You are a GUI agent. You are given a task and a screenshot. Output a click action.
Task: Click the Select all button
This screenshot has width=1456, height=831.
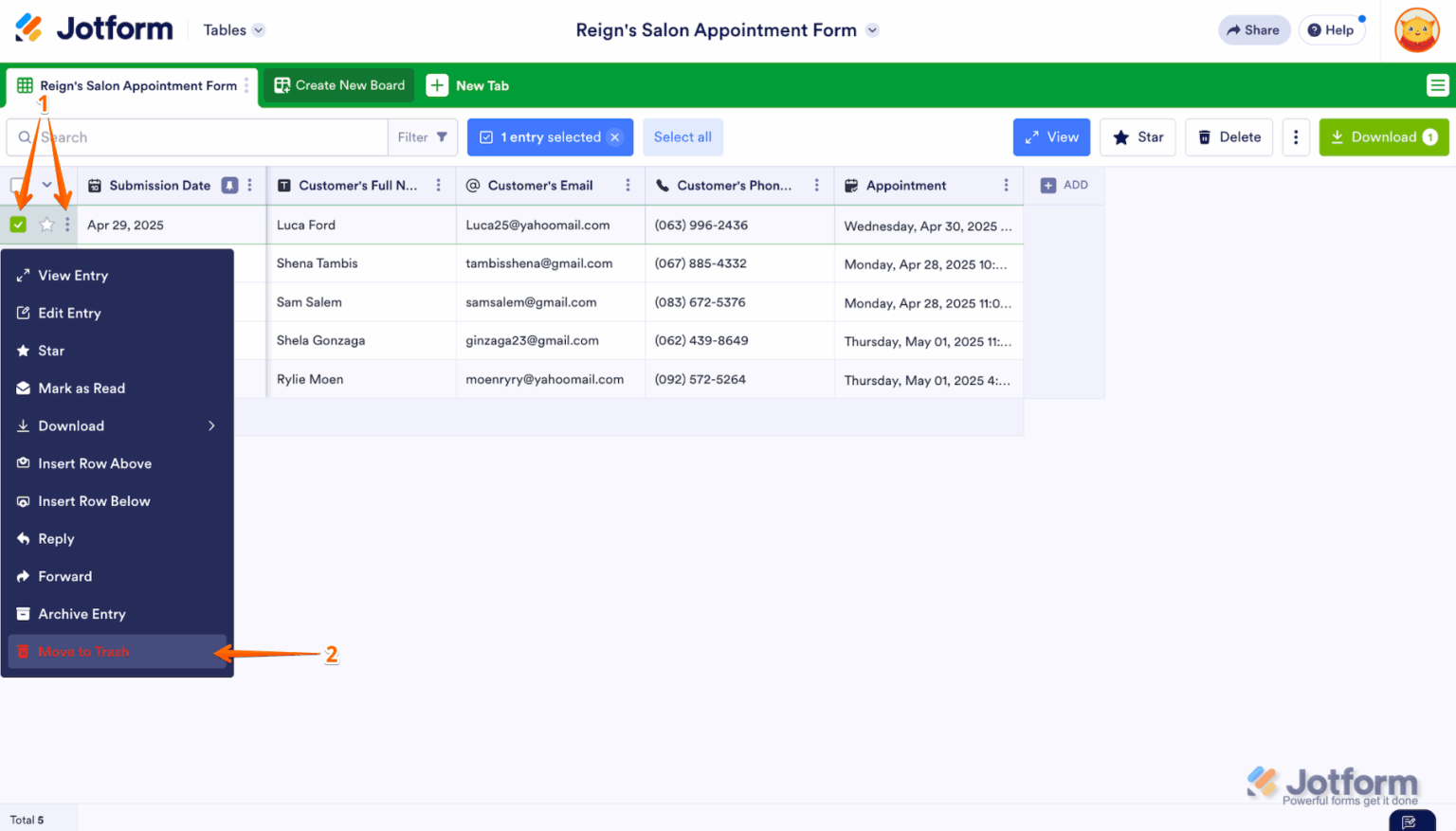tap(682, 136)
